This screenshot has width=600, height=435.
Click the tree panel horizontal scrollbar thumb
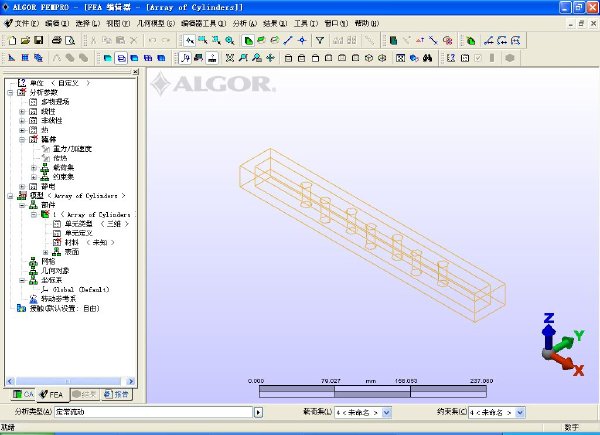point(68,381)
